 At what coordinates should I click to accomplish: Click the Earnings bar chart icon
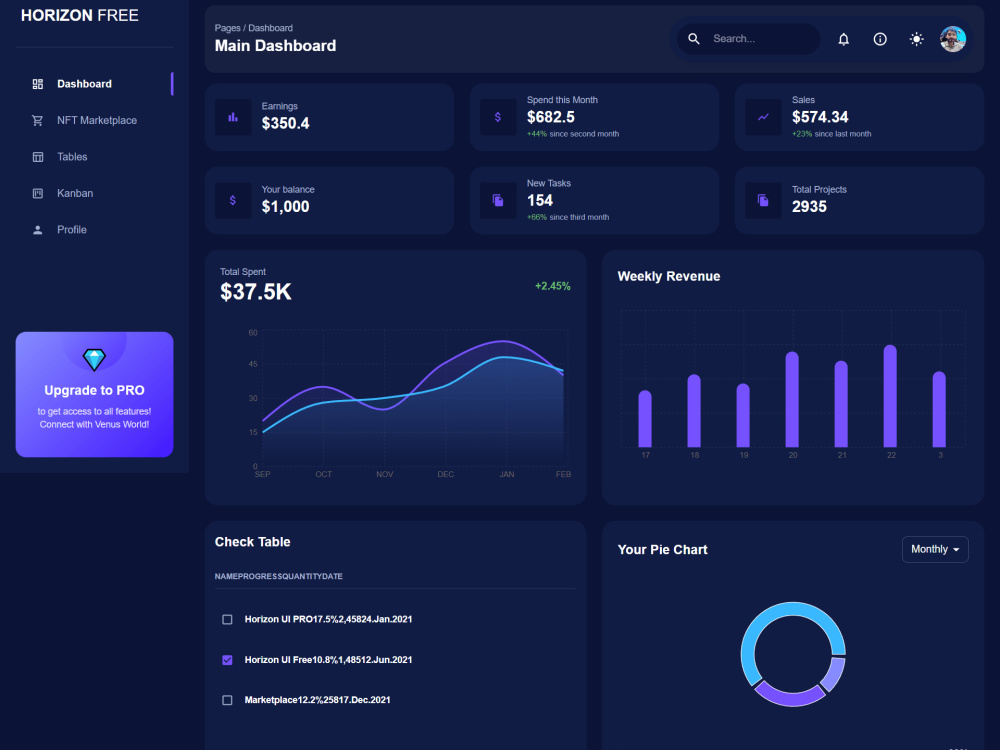coord(233,117)
